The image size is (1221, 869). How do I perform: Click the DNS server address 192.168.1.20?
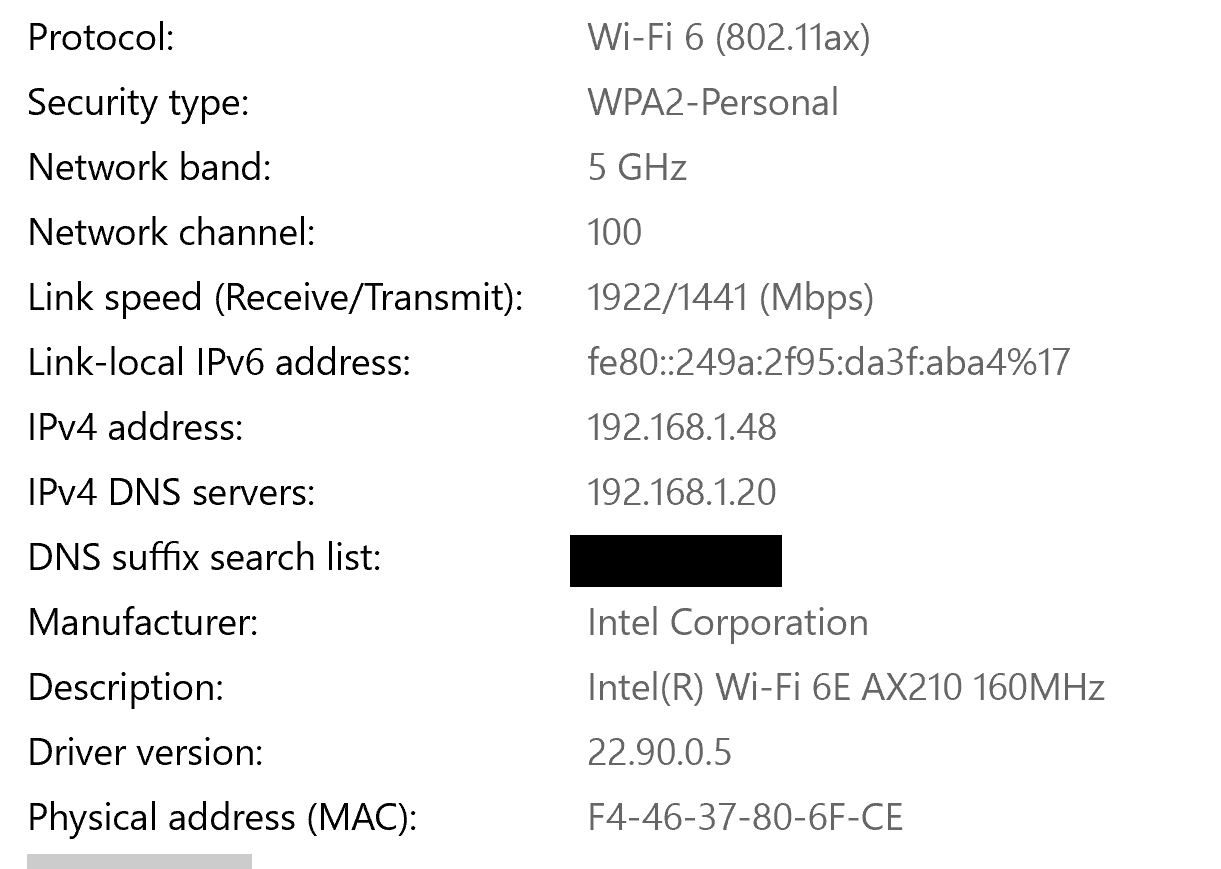click(681, 492)
